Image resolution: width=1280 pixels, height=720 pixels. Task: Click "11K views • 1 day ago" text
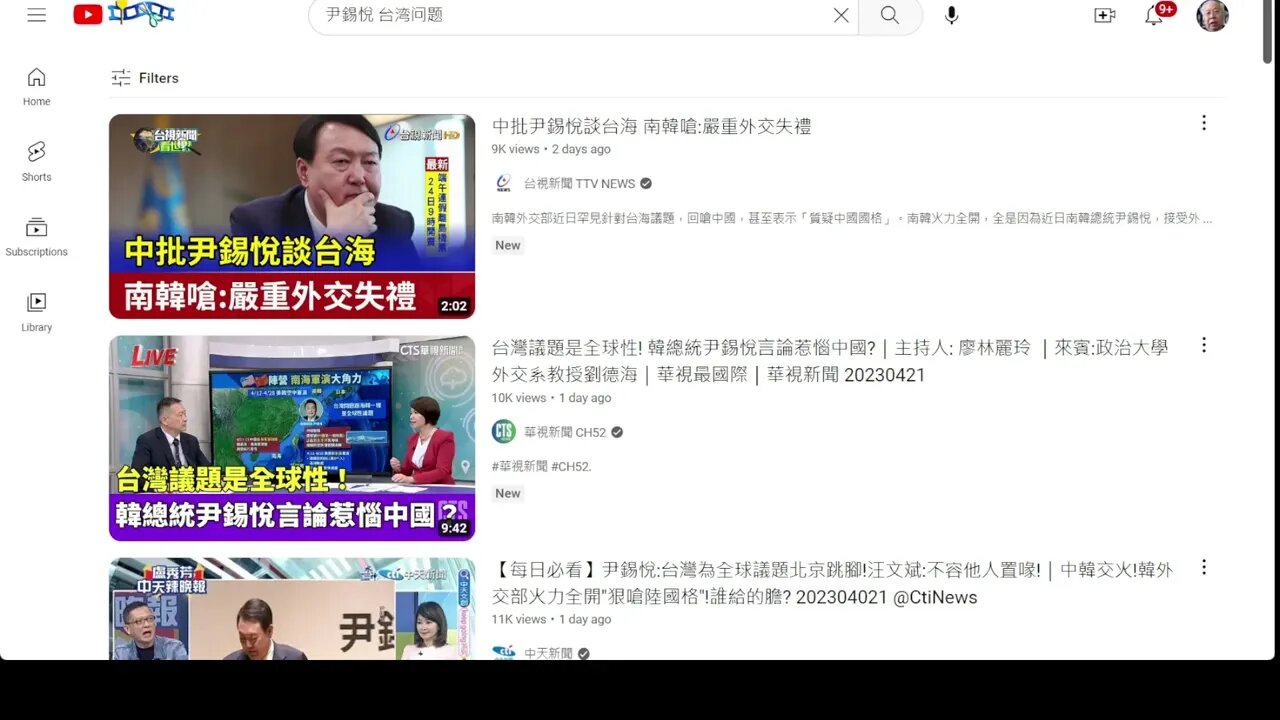pyautogui.click(x=551, y=620)
